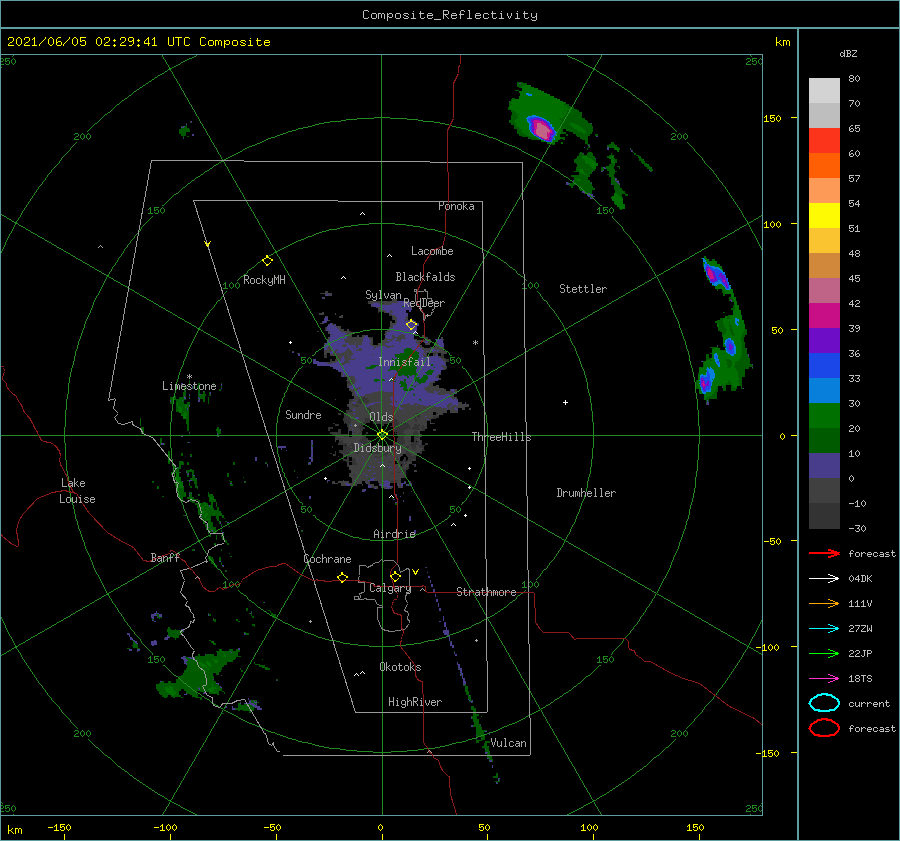This screenshot has height=841, width=900.
Task: Click the yellow diamond marker near RedDeer
Action: point(412,325)
